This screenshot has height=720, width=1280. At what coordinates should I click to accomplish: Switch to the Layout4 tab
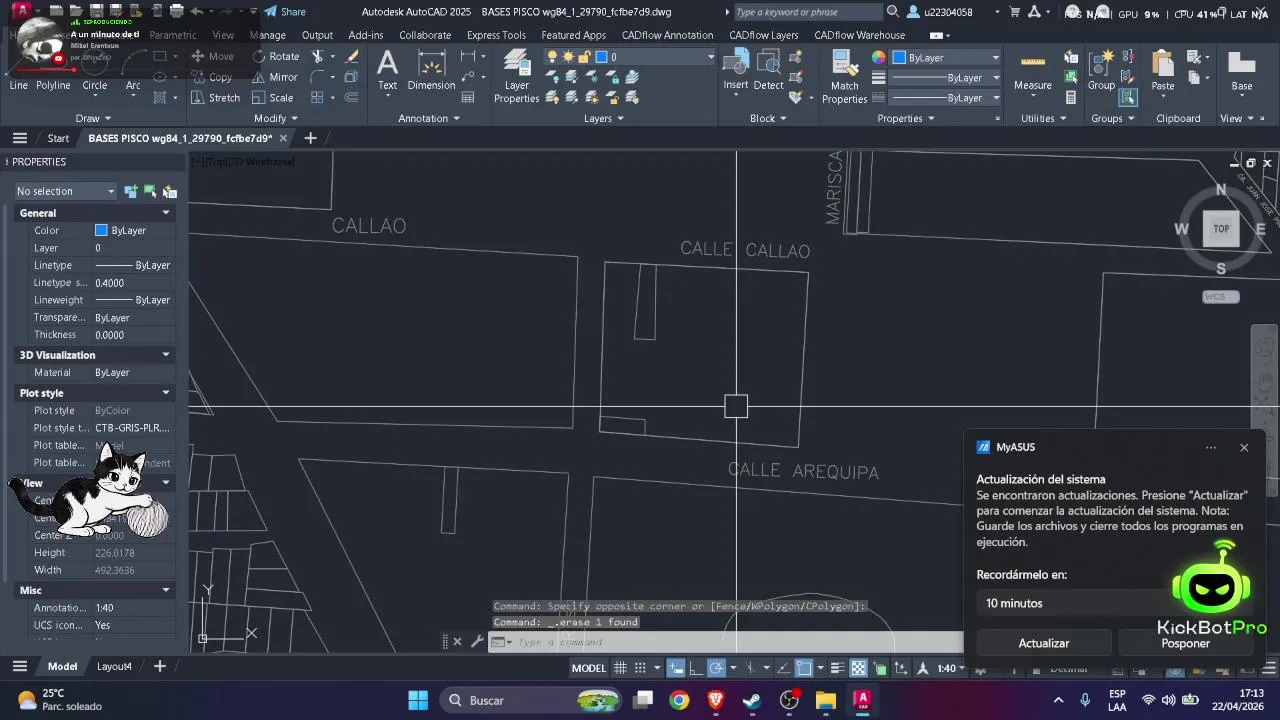point(114,666)
